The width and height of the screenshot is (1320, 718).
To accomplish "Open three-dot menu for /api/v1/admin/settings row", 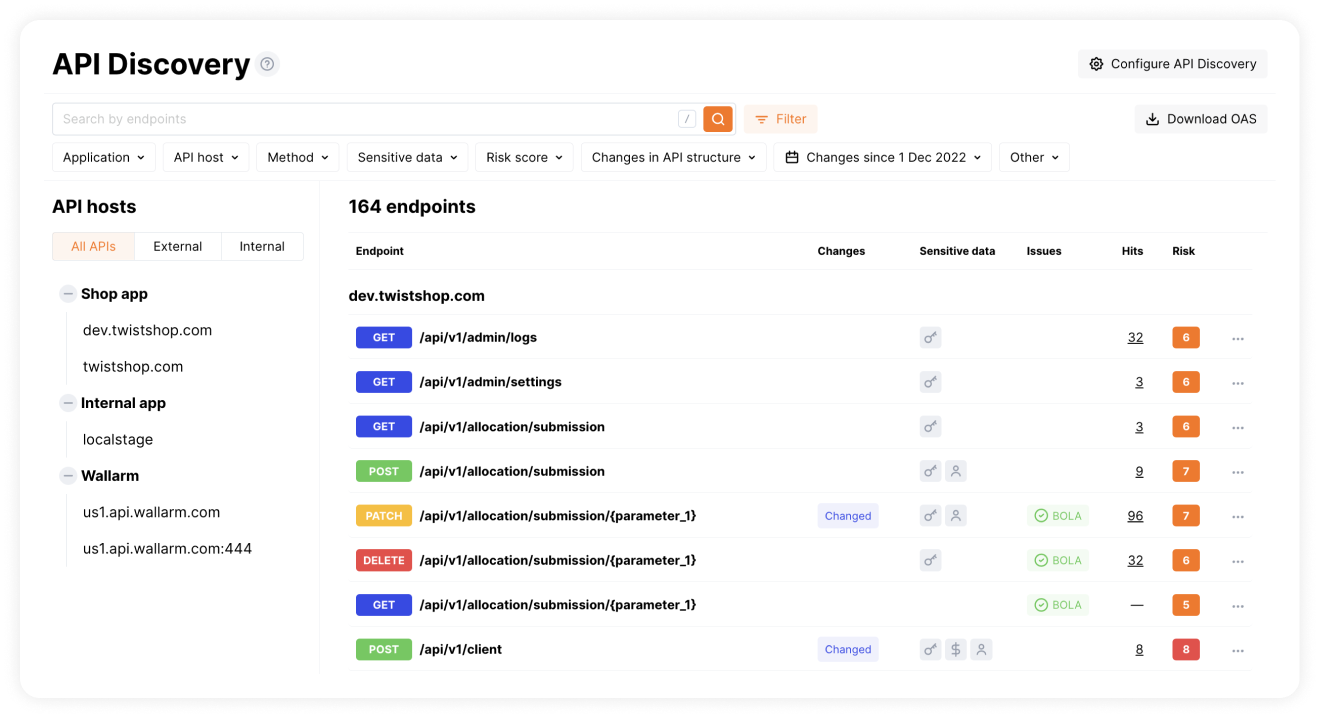I will pyautogui.click(x=1238, y=383).
